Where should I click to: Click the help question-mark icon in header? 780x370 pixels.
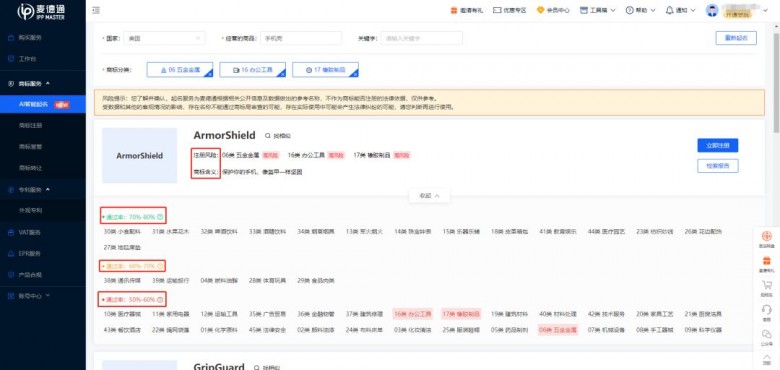pos(629,10)
